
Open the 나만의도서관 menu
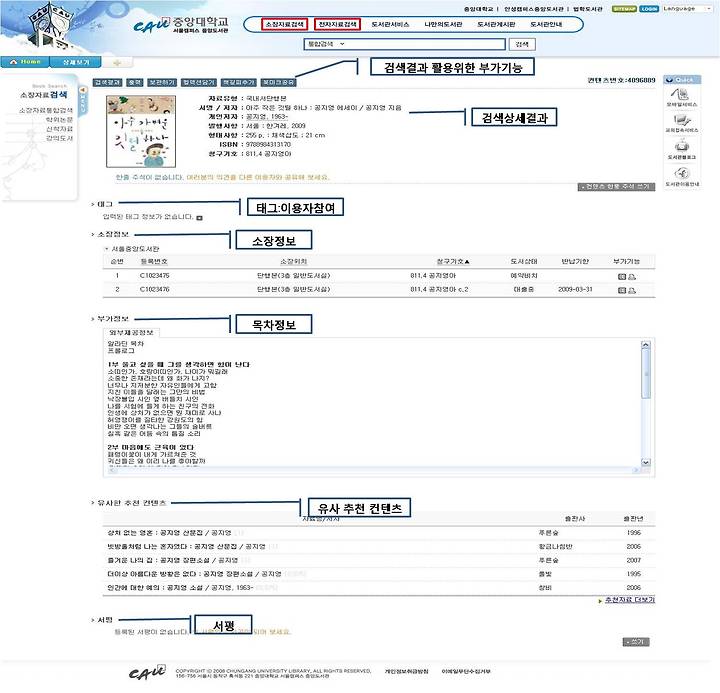443,24
